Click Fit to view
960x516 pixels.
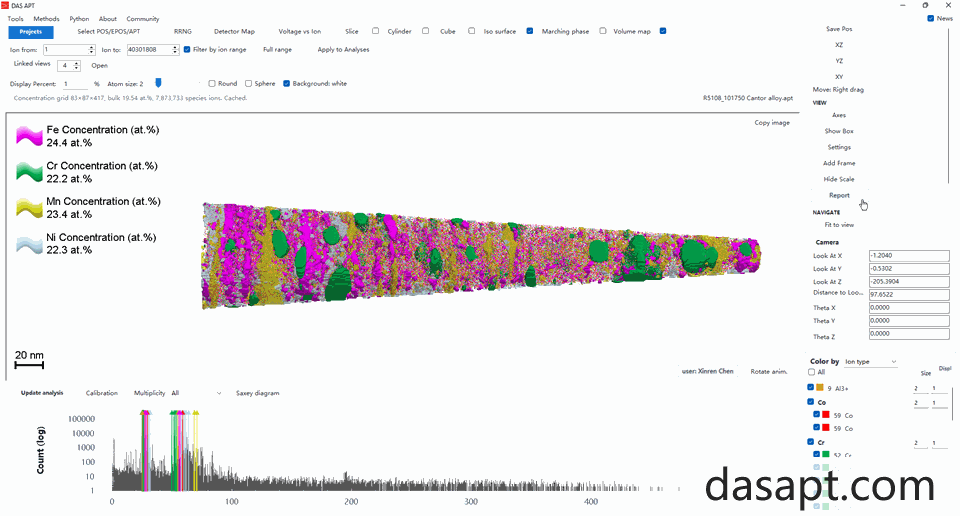(839, 225)
